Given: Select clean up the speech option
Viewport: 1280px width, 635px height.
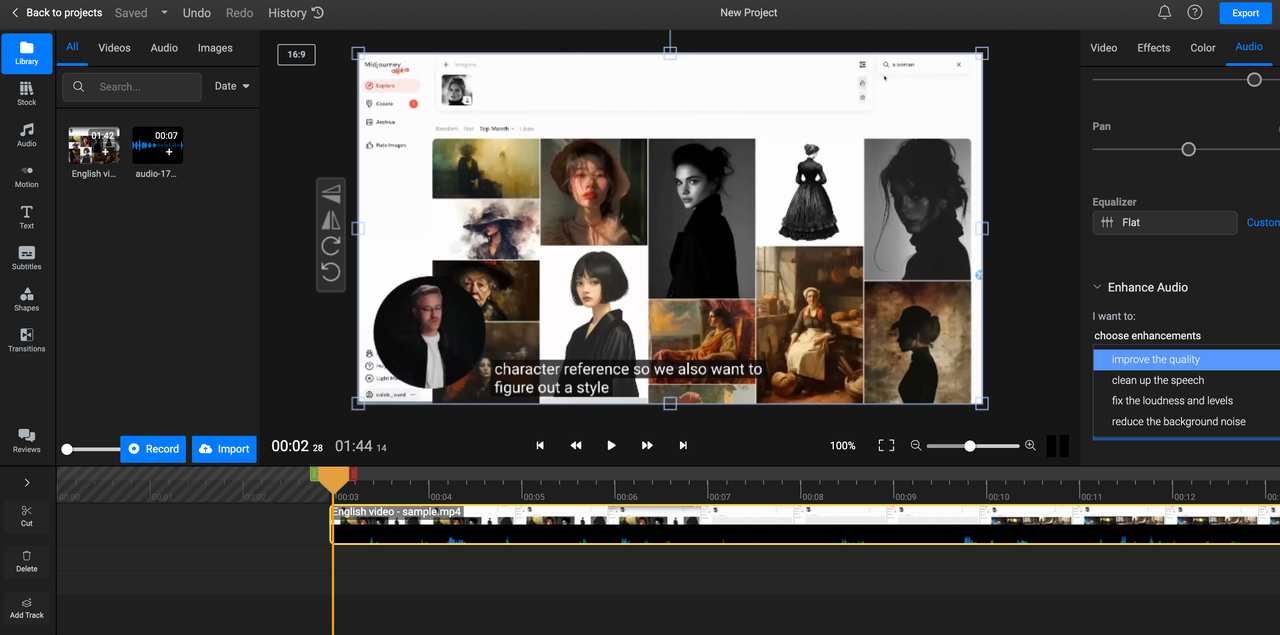Looking at the screenshot, I should [1186, 380].
